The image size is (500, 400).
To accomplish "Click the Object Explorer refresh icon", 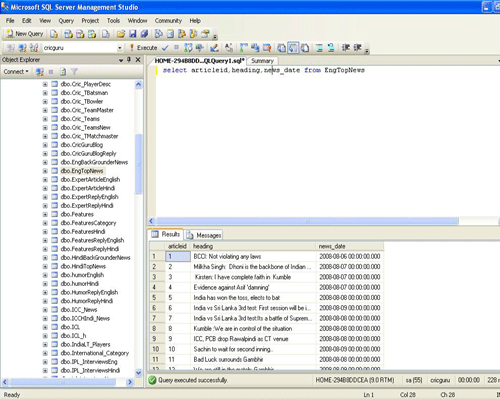I will (x=63, y=72).
